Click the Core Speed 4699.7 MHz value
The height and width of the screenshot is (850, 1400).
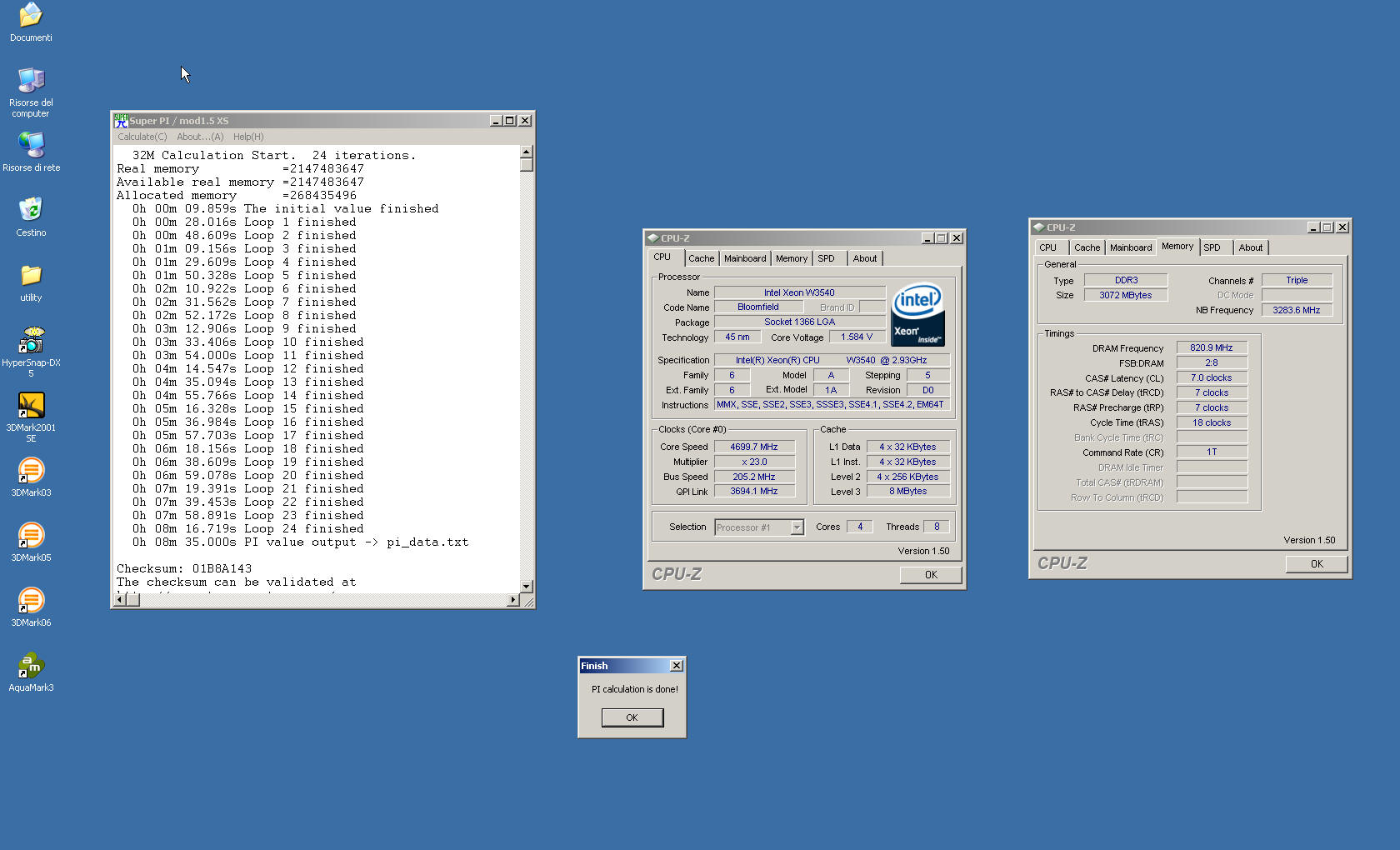click(x=754, y=447)
